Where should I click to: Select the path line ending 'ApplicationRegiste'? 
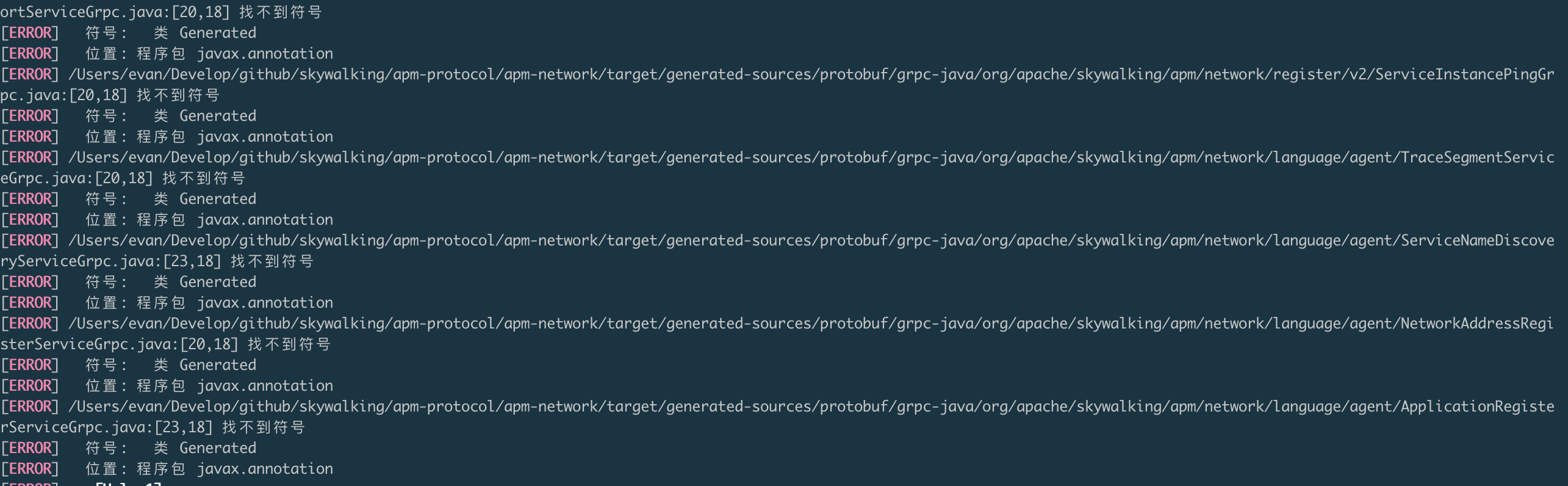click(777, 407)
